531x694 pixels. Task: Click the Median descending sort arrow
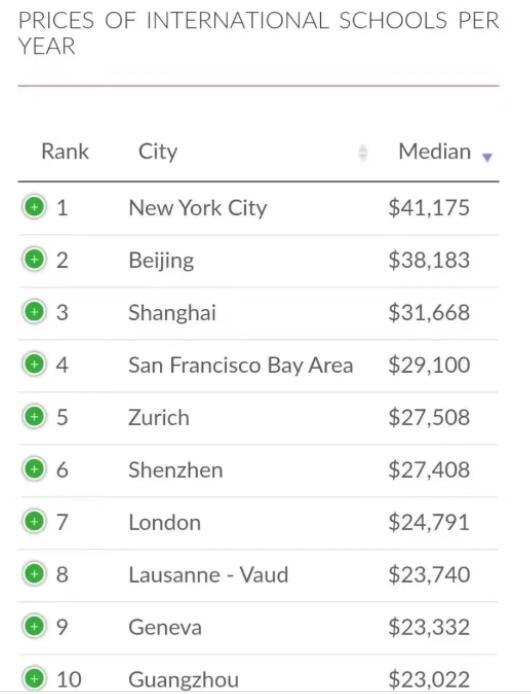pyautogui.click(x=487, y=157)
